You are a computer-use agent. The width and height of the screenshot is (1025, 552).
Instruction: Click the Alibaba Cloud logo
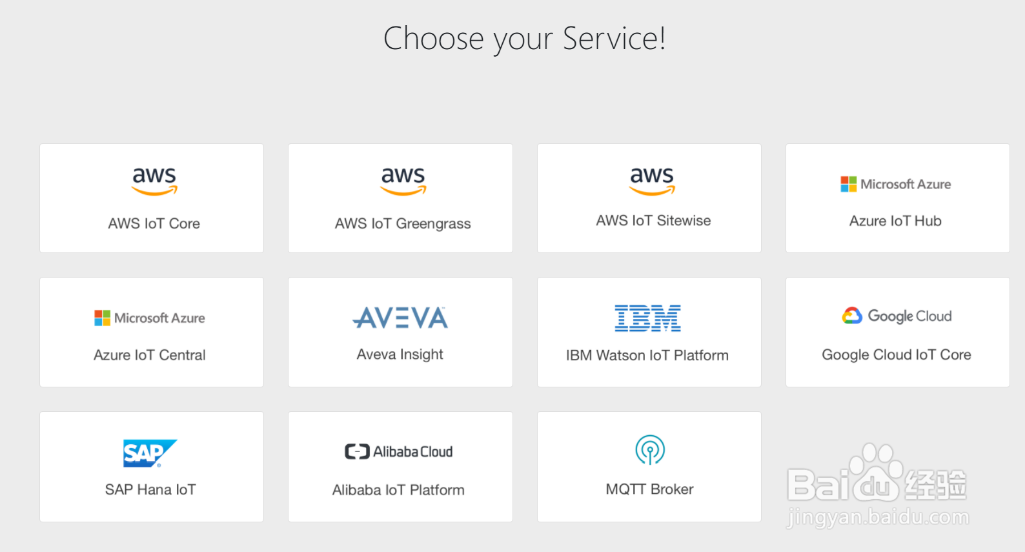coord(399,452)
